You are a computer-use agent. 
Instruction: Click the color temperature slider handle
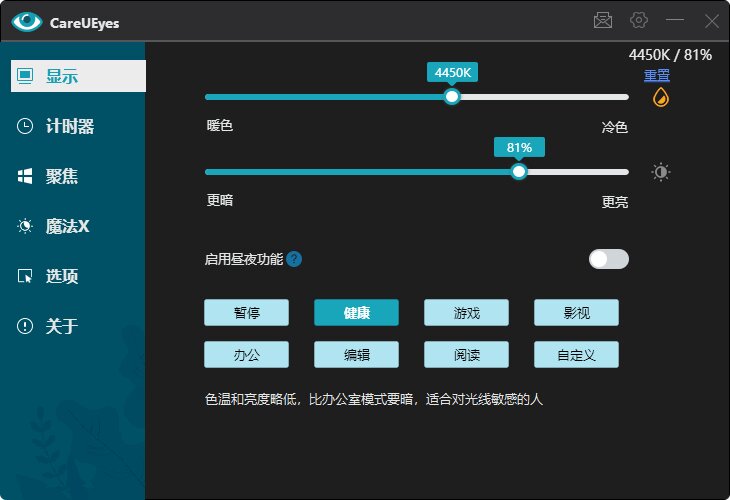pyautogui.click(x=452, y=97)
